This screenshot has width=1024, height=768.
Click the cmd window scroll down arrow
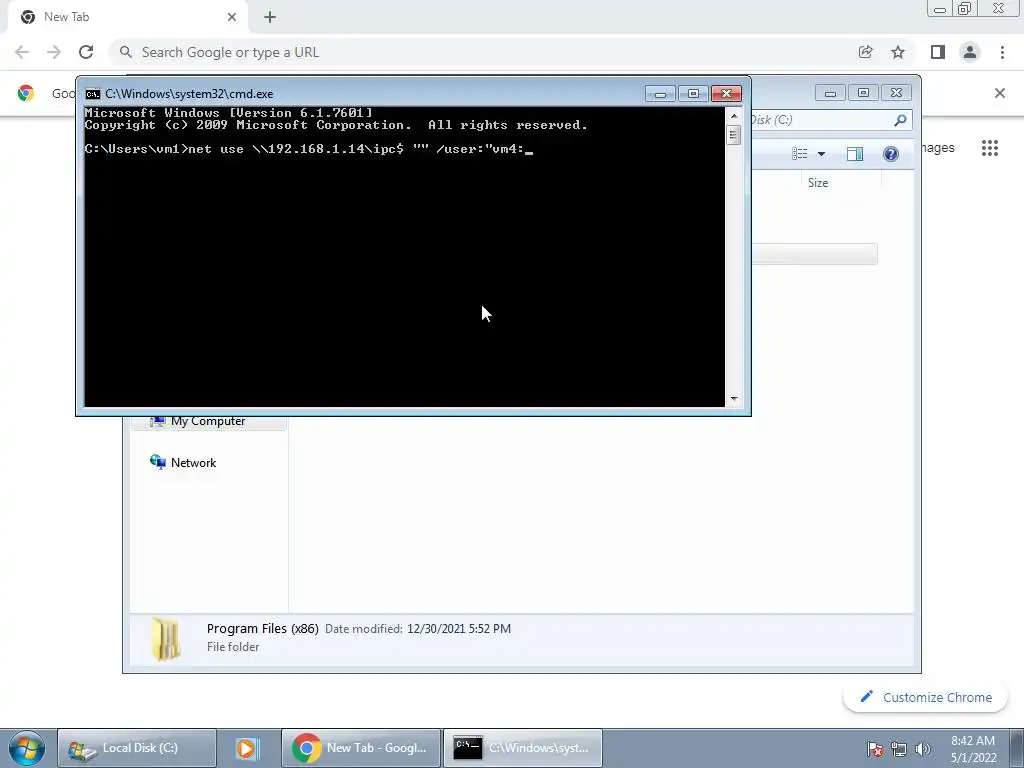[x=734, y=398]
